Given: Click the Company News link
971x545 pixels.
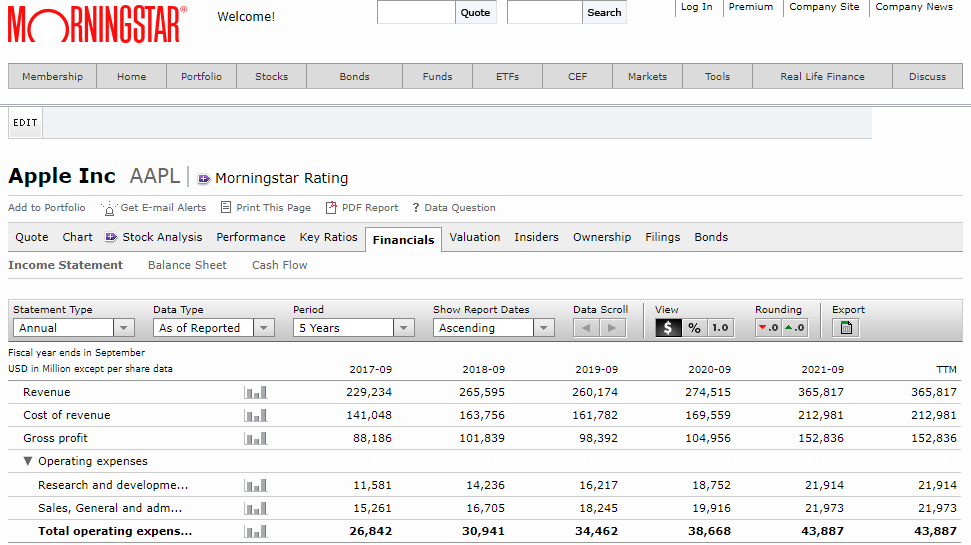Looking at the screenshot, I should pos(914,7).
